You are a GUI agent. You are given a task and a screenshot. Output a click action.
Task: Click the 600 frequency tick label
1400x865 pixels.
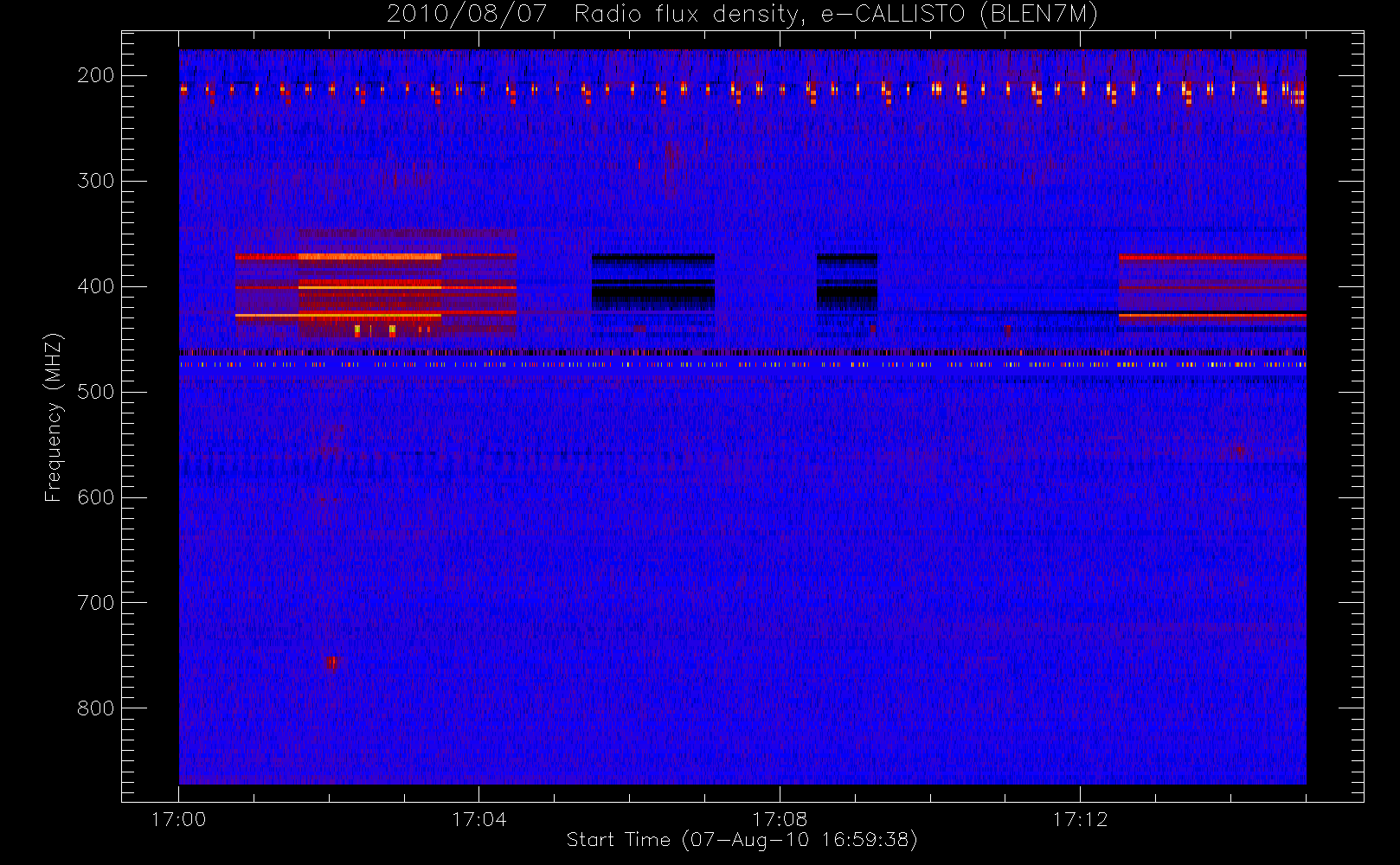[96, 497]
